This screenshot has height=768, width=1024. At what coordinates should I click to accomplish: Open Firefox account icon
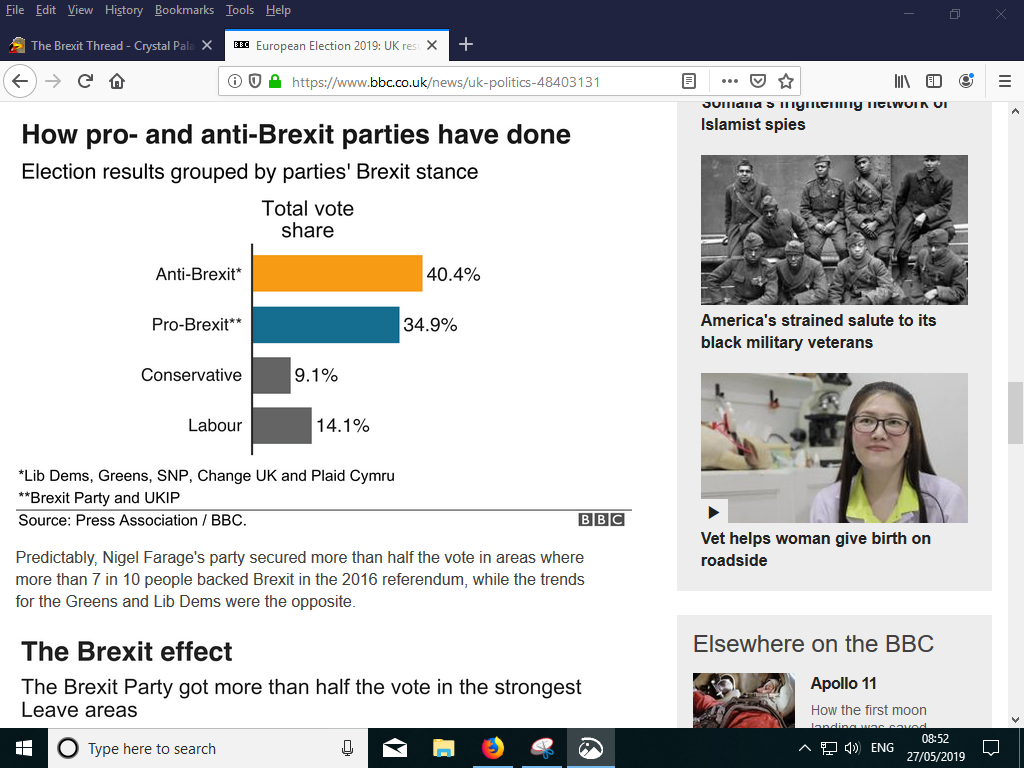[x=966, y=82]
